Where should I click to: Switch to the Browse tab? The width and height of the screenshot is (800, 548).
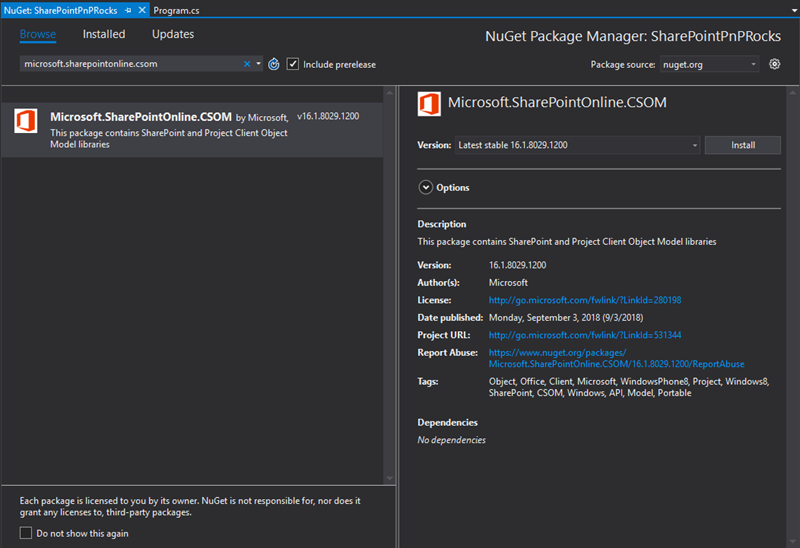(x=38, y=34)
